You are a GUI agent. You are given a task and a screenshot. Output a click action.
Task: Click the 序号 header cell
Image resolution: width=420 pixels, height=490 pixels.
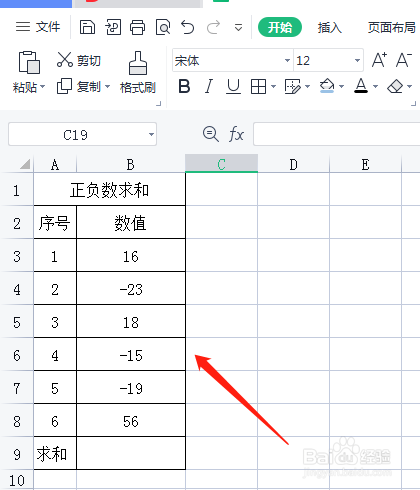55,223
